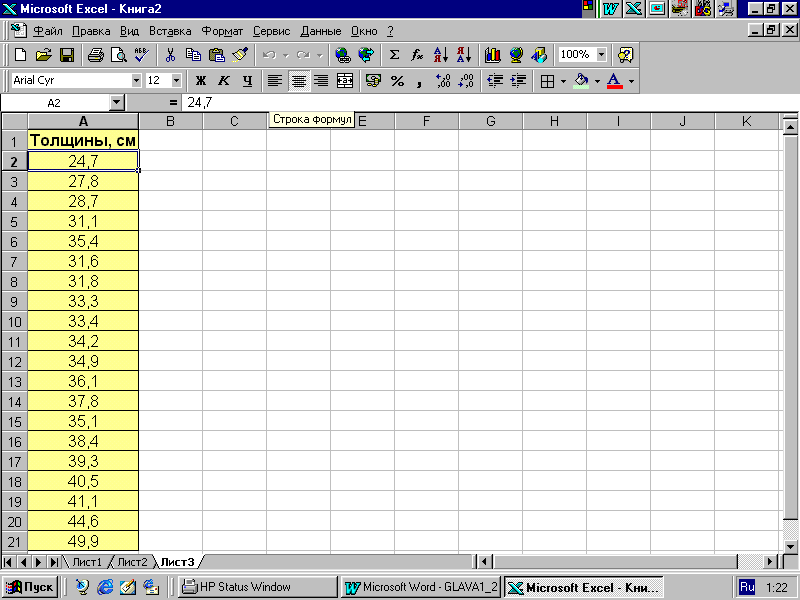Open the Map globe icon
This screenshot has width=800, height=600.
(x=516, y=55)
